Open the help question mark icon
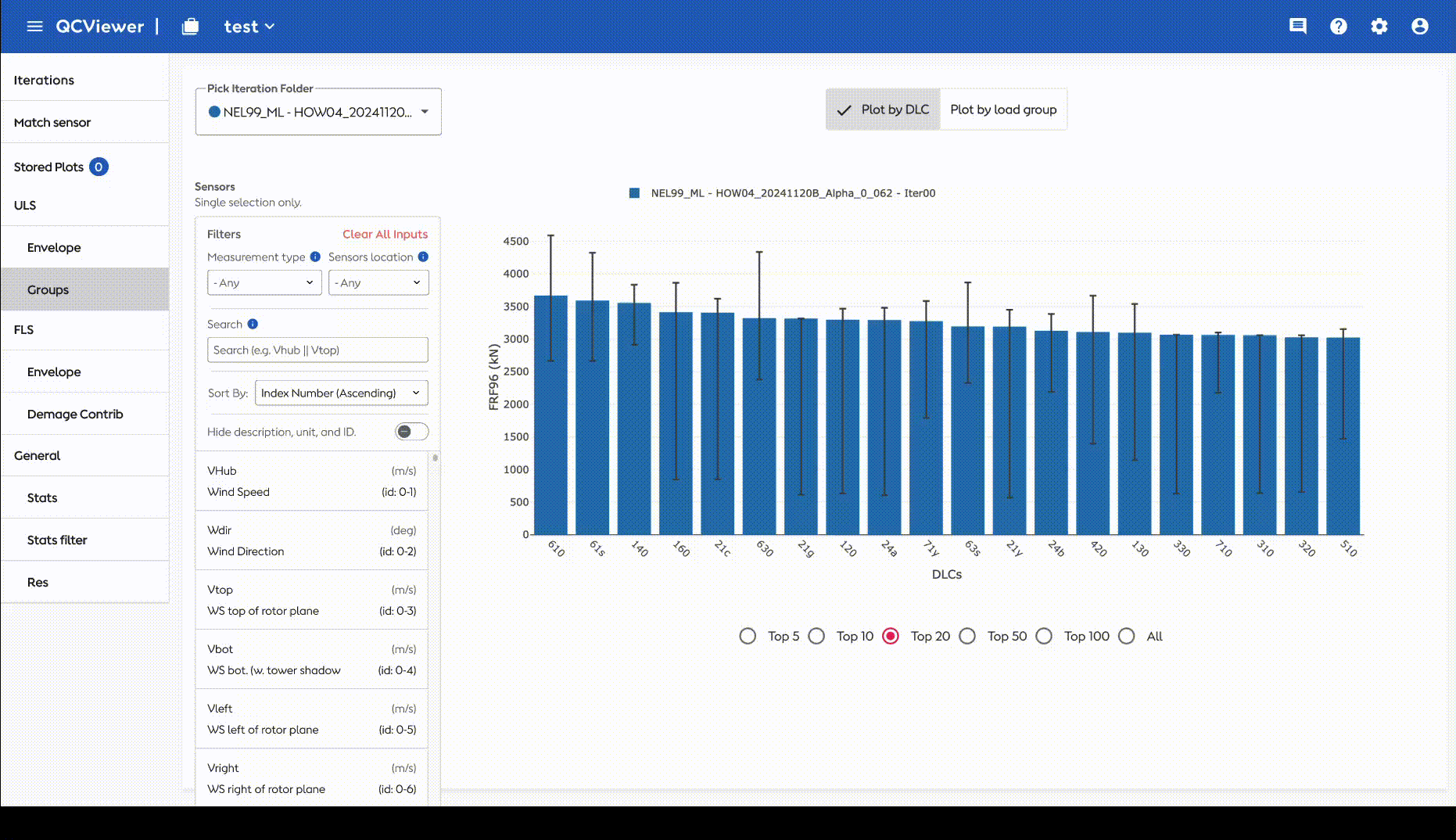Image resolution: width=1456 pixels, height=840 pixels. (1339, 27)
